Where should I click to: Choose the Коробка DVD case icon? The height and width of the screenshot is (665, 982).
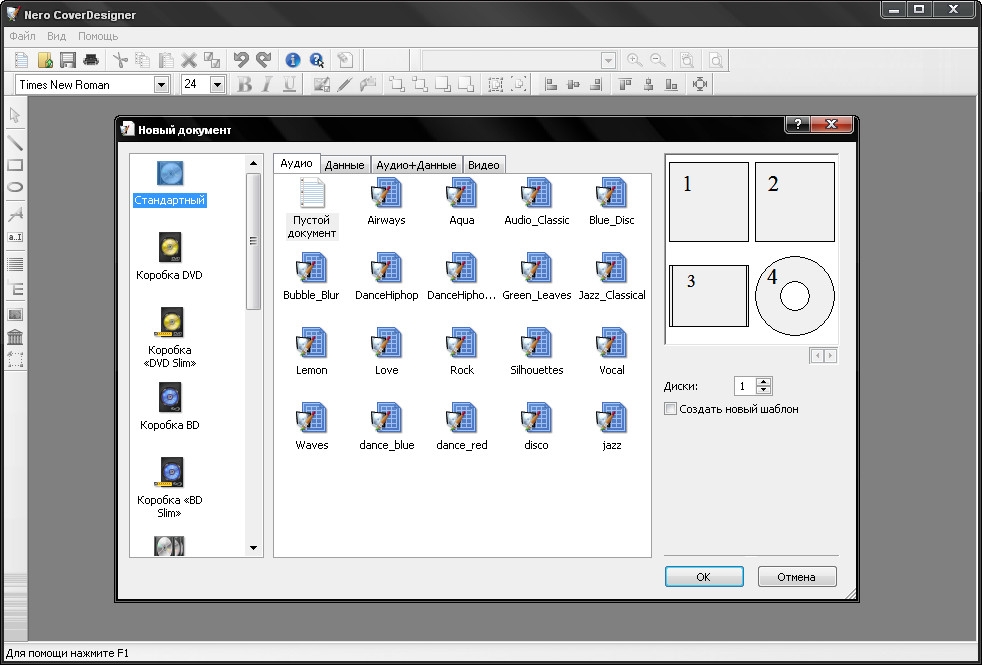point(169,248)
